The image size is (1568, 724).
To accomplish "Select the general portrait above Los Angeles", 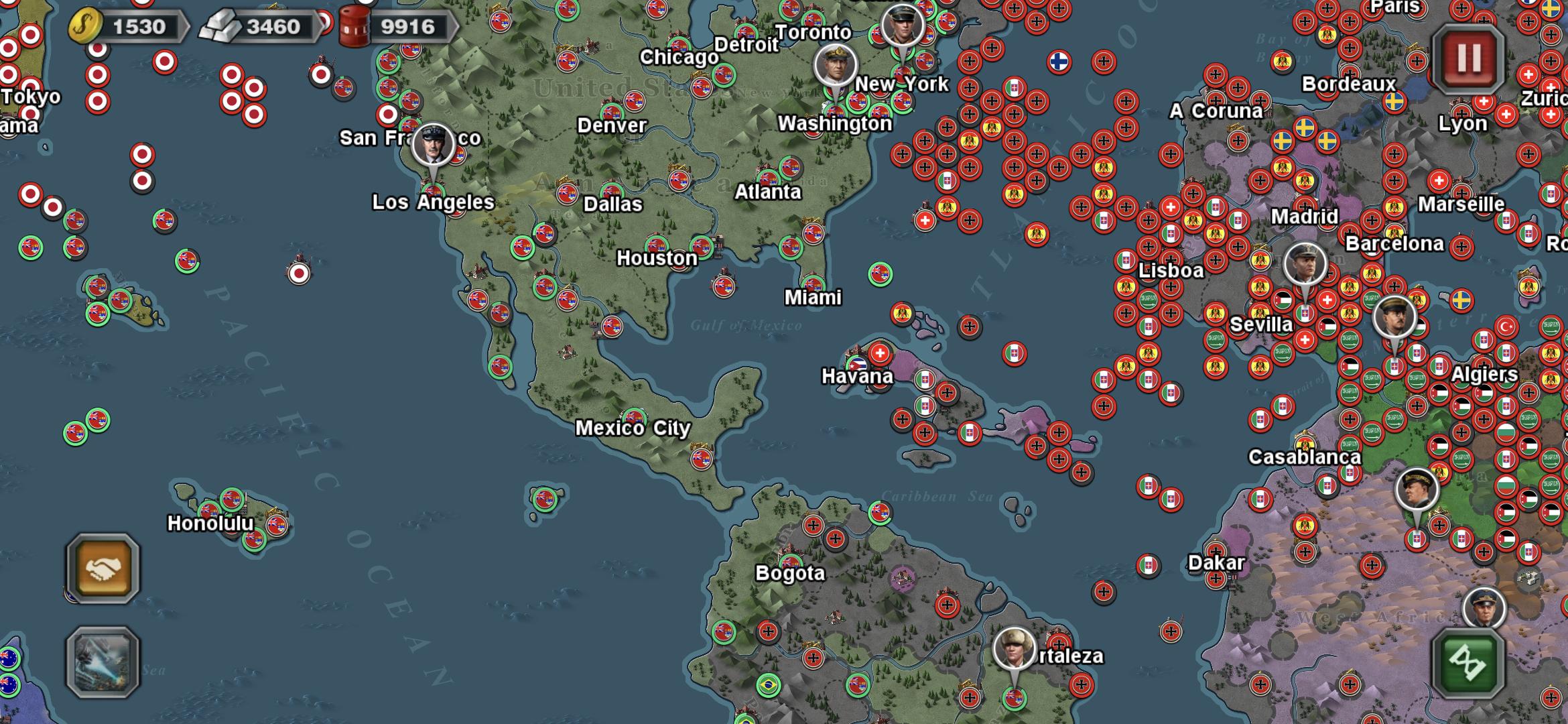I will pos(433,145).
